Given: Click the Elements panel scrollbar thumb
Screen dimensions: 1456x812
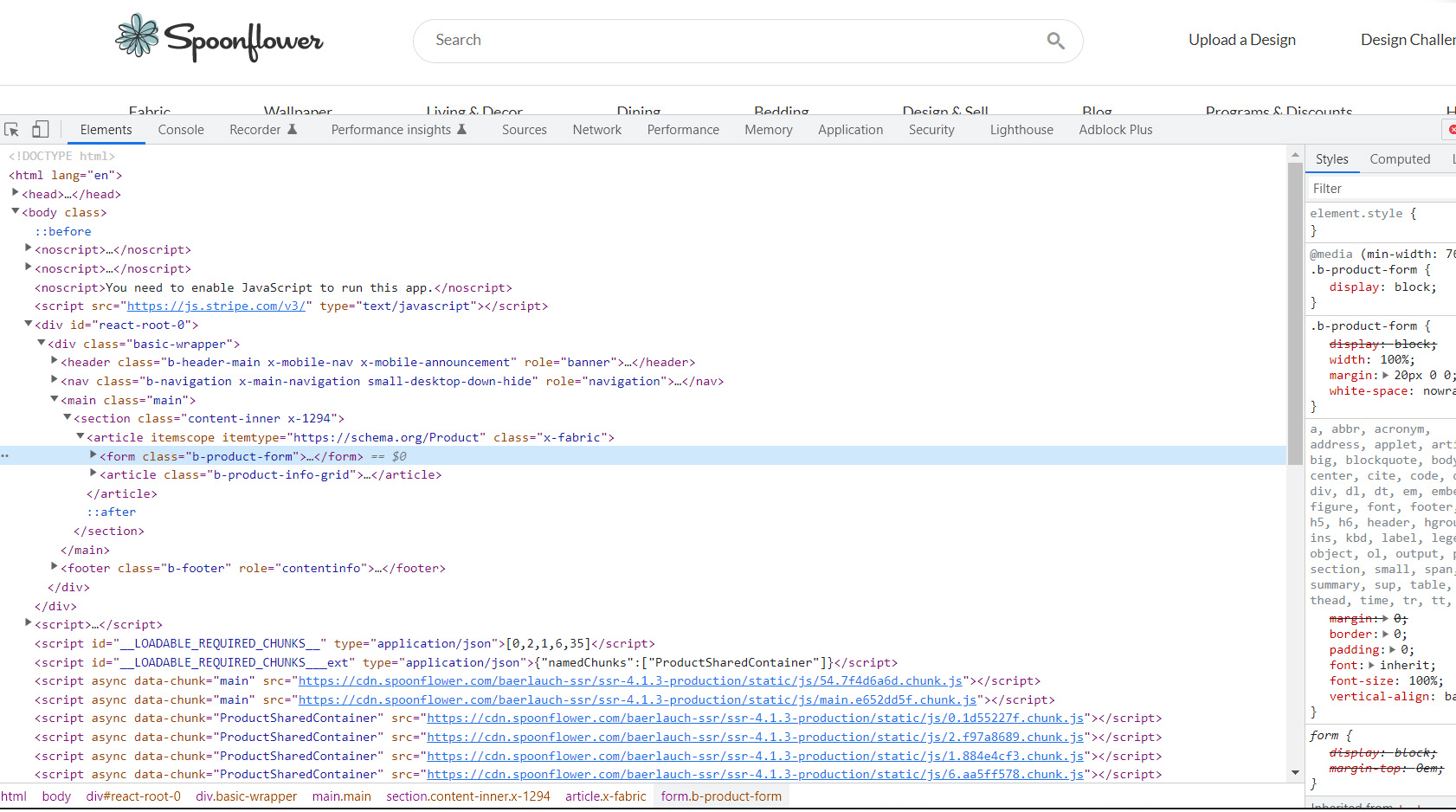Looking at the screenshot, I should point(1295,313).
